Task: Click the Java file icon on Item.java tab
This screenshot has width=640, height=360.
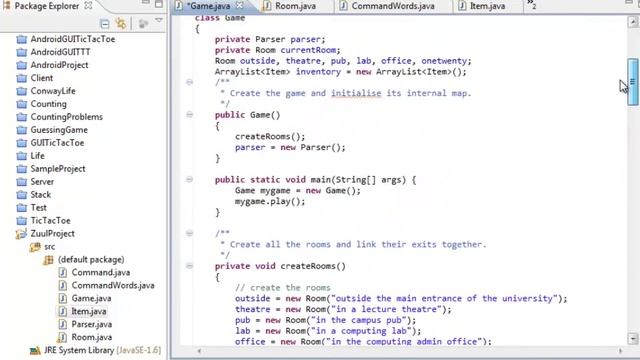Action: pos(462,6)
